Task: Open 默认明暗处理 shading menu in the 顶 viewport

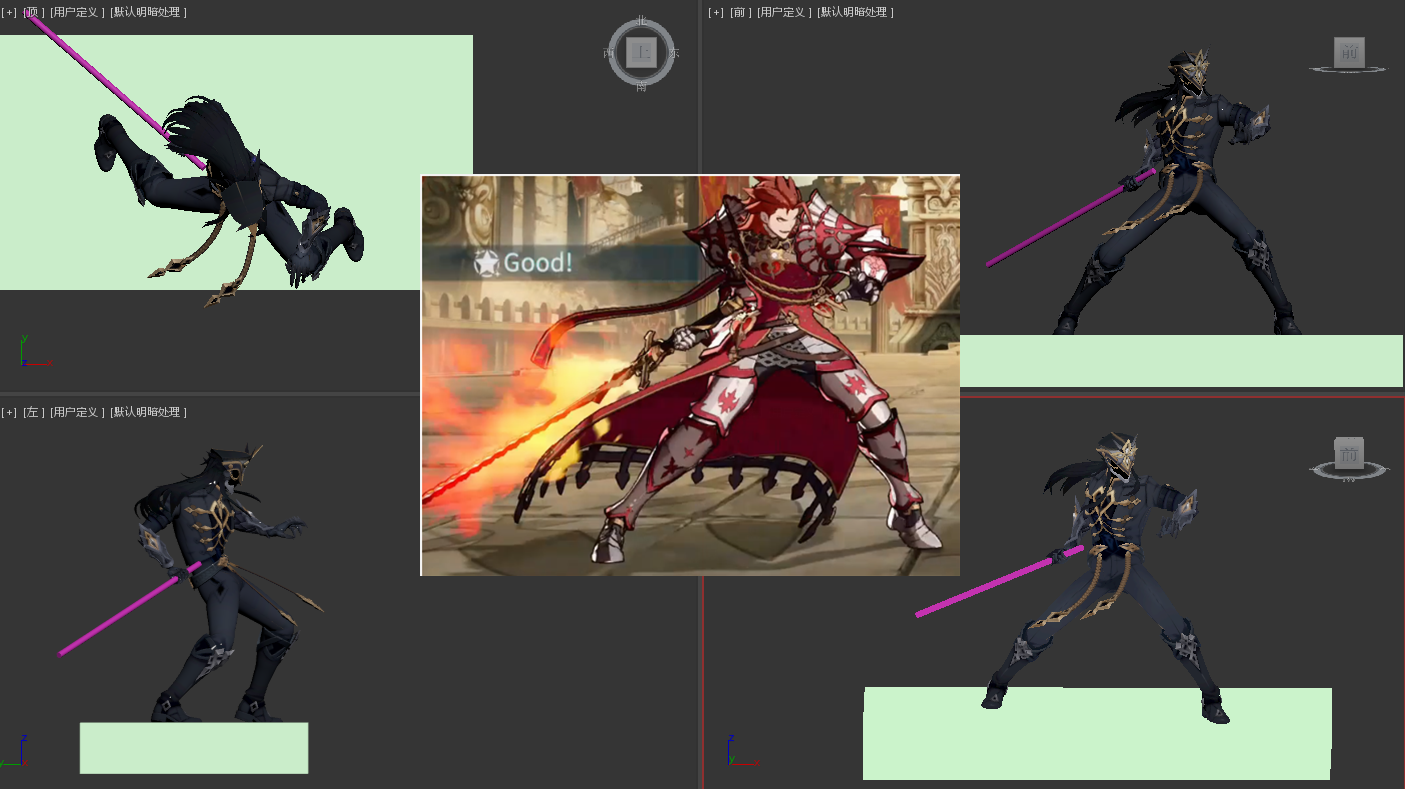Action: pyautogui.click(x=148, y=12)
